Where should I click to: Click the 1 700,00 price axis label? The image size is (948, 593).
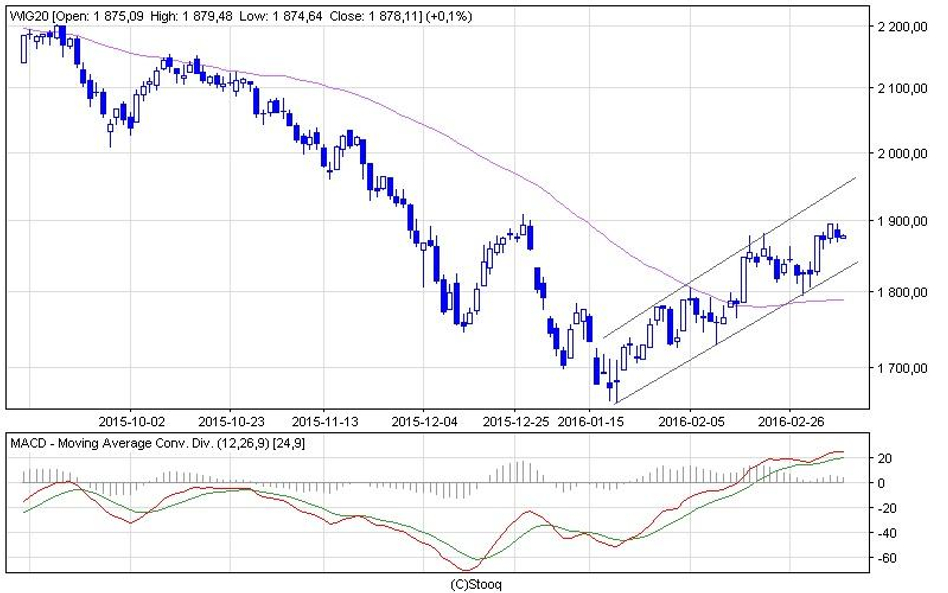(x=904, y=368)
